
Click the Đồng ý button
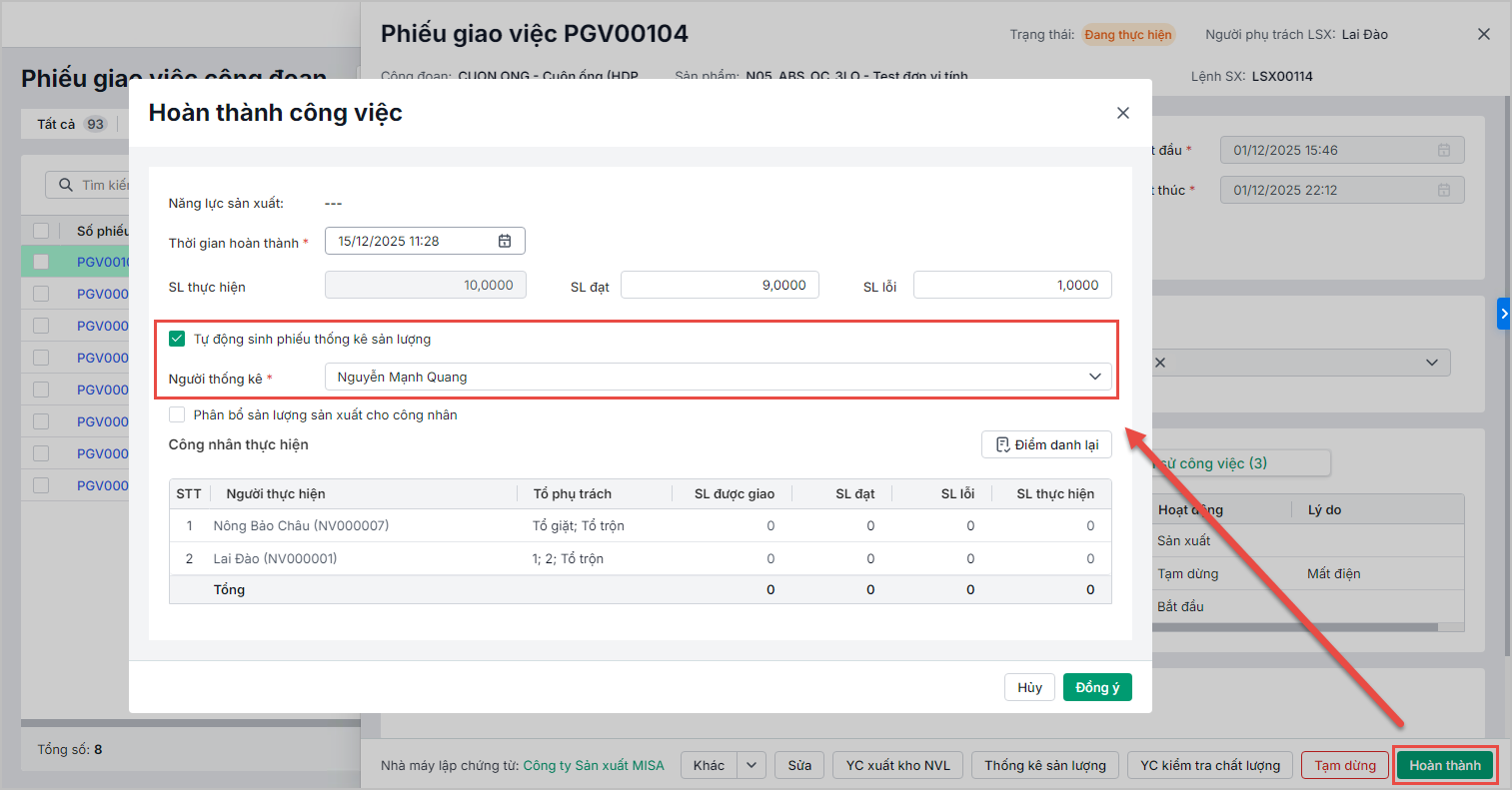coord(1096,687)
